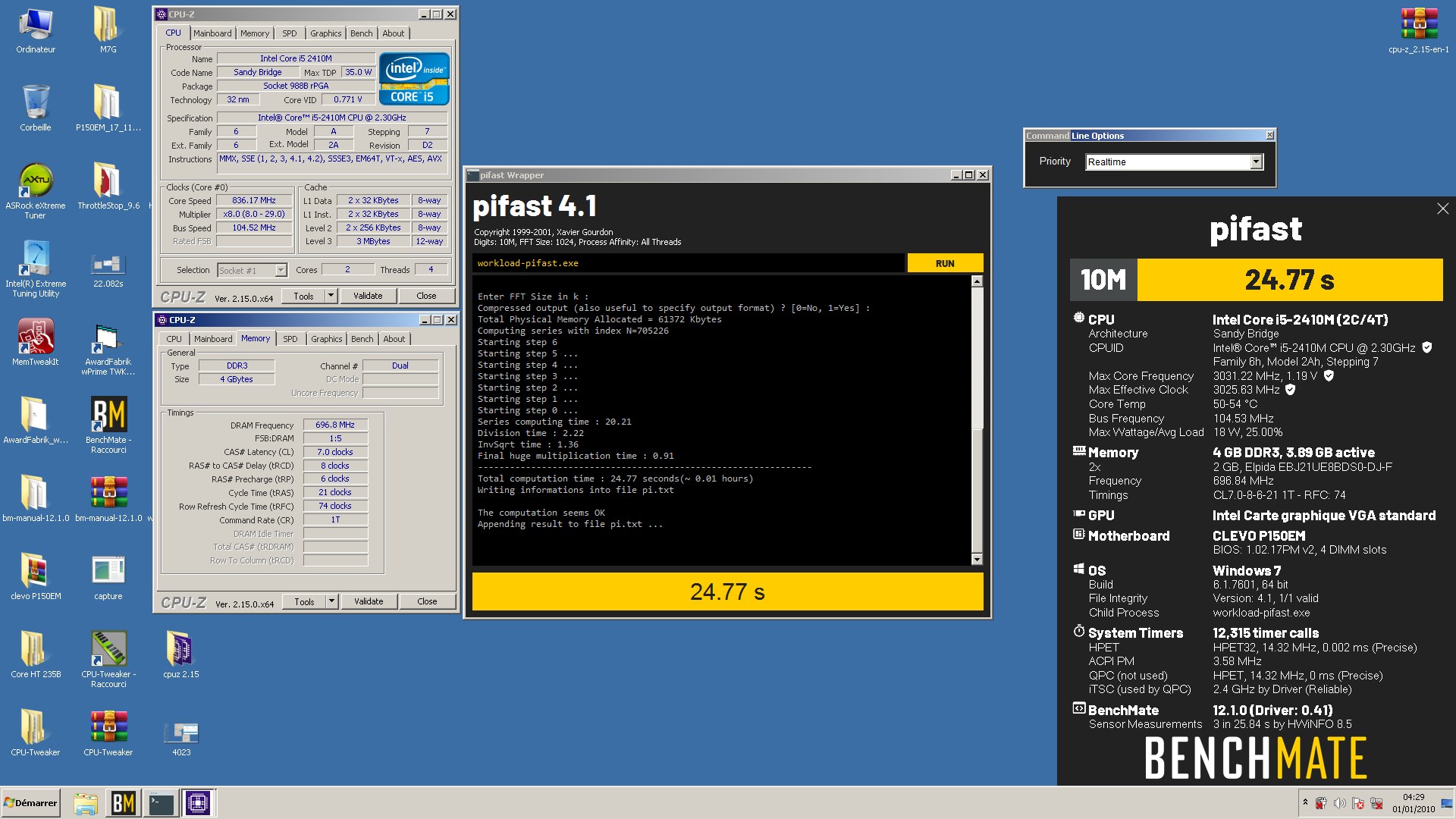Viewport: 1456px width, 819px height.
Task: Open the Ordinateur desktop icon
Action: pos(36,30)
